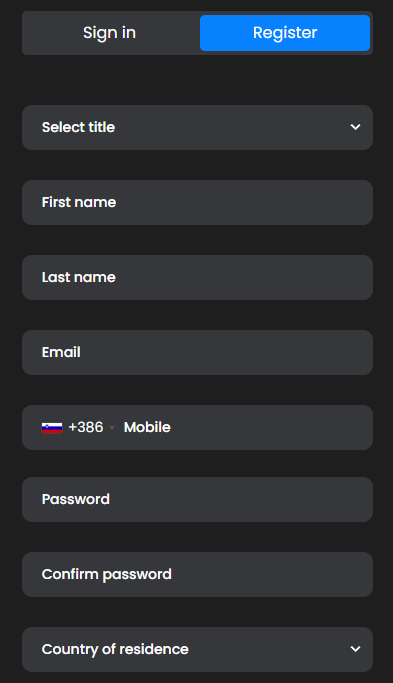393x683 pixels.
Task: Click the Mobile number input field
Action: (244, 427)
